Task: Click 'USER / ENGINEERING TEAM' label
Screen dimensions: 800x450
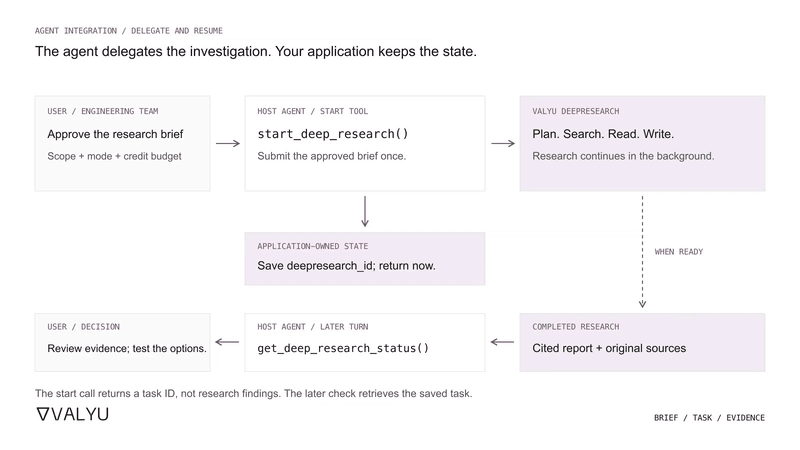Action: point(103,111)
